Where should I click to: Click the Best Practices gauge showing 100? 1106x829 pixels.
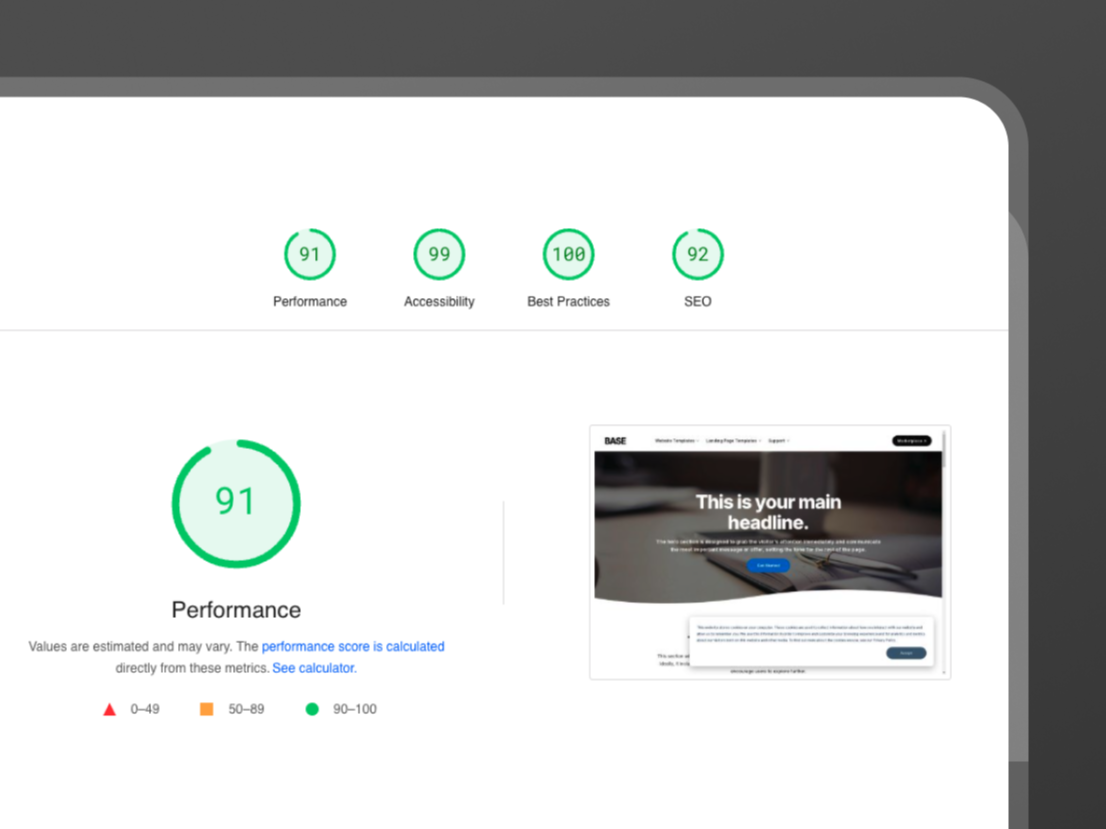click(568, 254)
